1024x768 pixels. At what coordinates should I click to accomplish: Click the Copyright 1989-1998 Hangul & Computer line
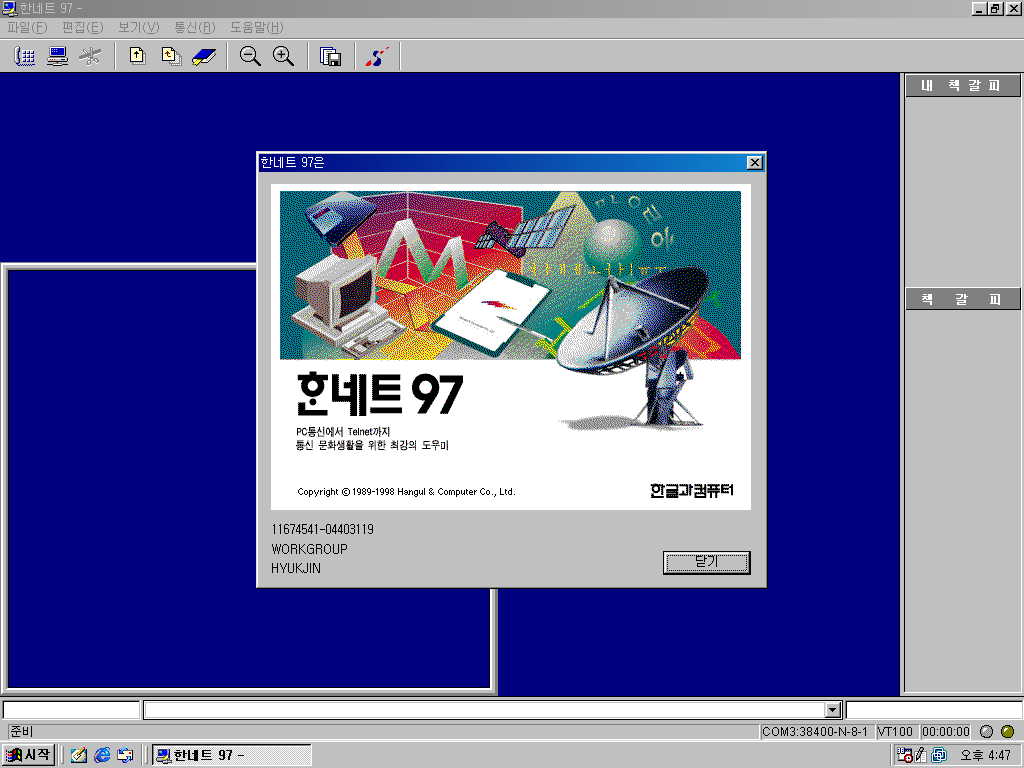(406, 492)
